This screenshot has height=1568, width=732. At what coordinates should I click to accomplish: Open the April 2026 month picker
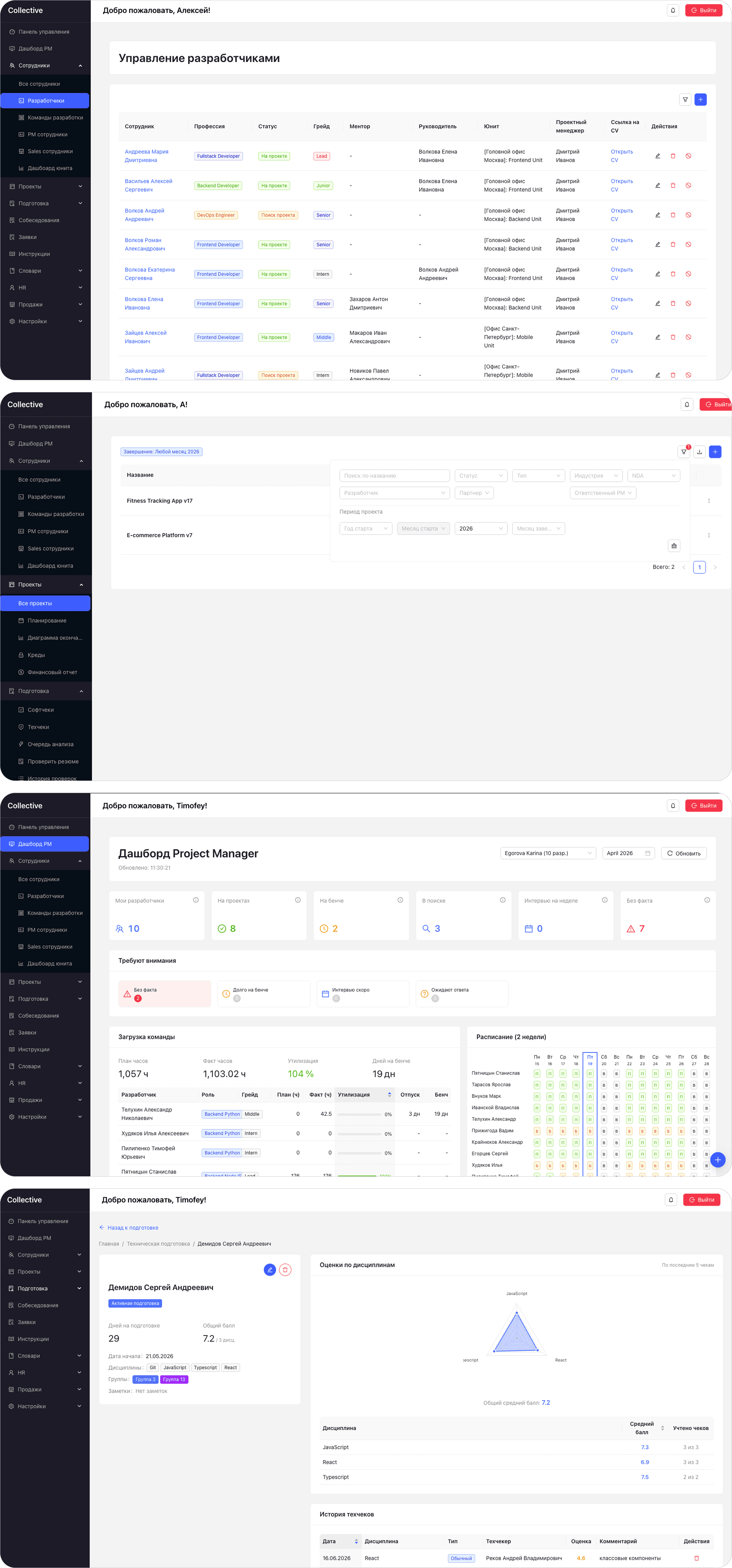(629, 853)
